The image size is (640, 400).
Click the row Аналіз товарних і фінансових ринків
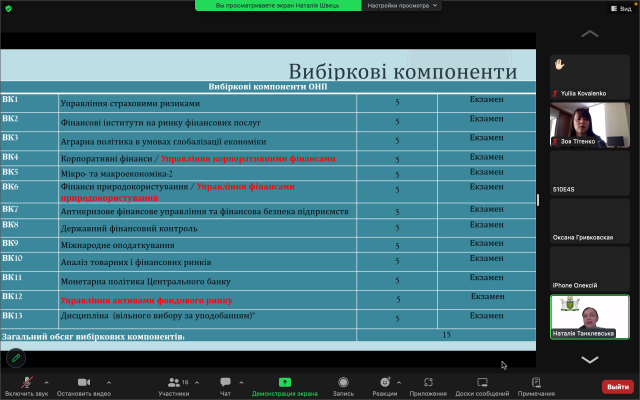268,262
